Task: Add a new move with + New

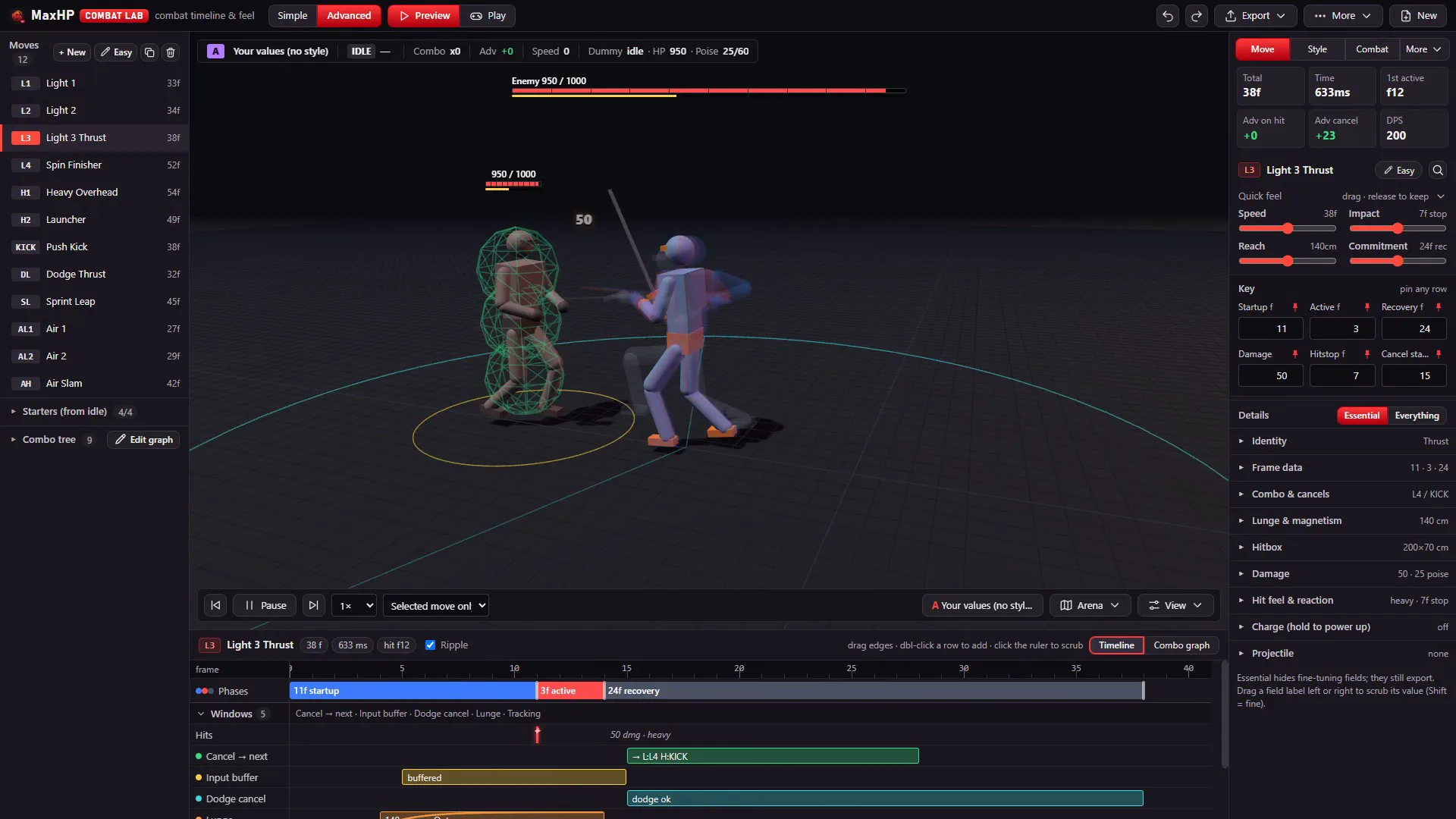Action: point(72,52)
